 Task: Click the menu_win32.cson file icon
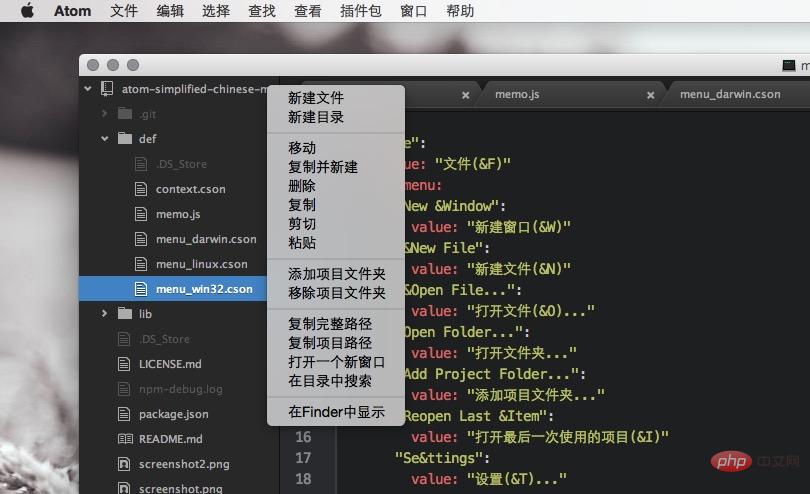coord(141,289)
